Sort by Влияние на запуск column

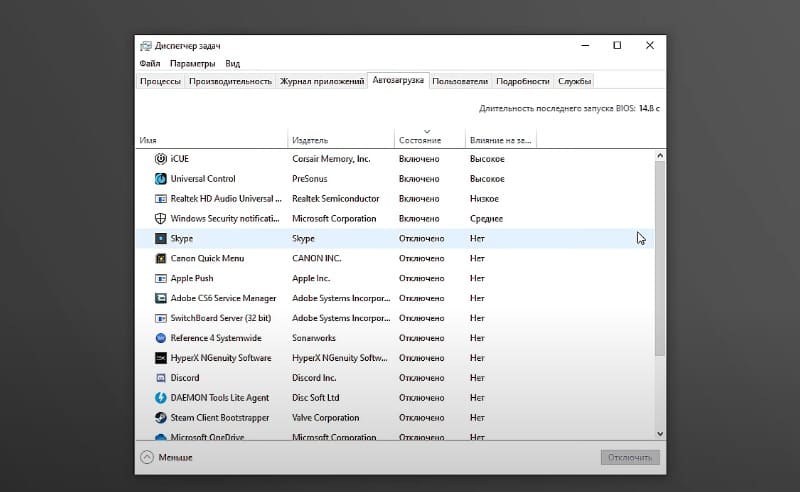[500, 140]
